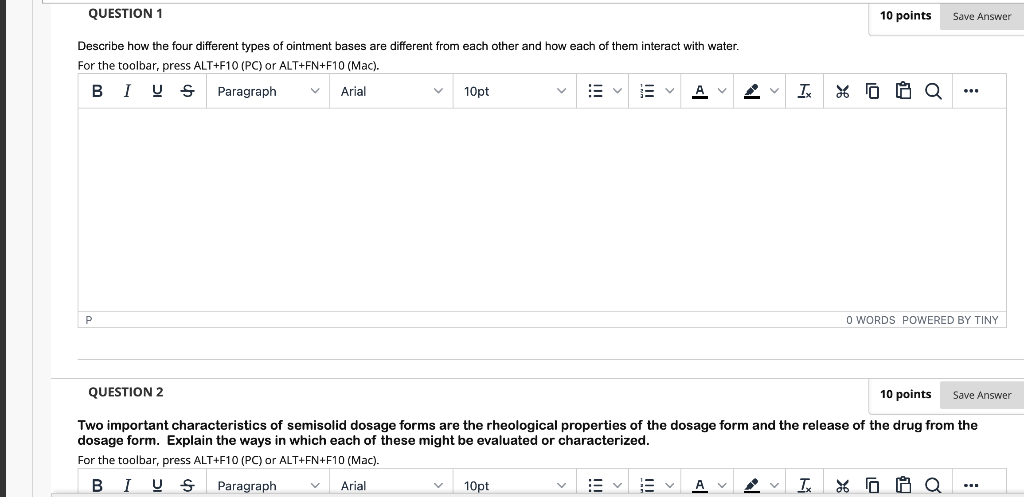Screen dimensions: 1024x497
Task: Apply text color in Question 2 toolbar
Action: (699, 486)
